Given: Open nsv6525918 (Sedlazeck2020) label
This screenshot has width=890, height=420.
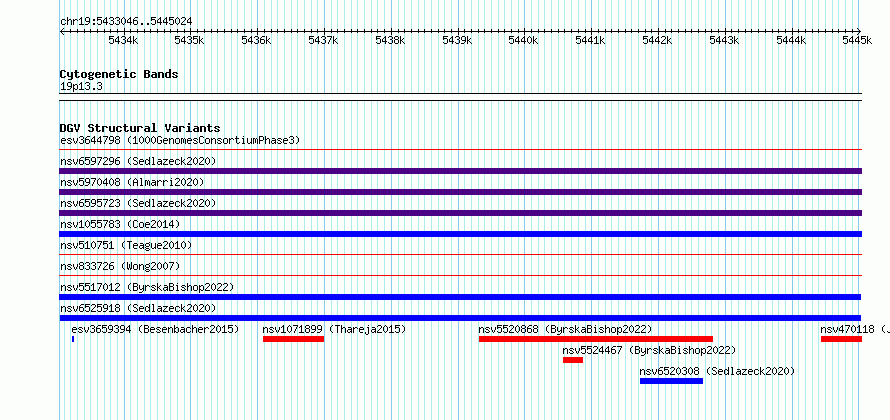Looking at the screenshot, I should tap(138, 308).
